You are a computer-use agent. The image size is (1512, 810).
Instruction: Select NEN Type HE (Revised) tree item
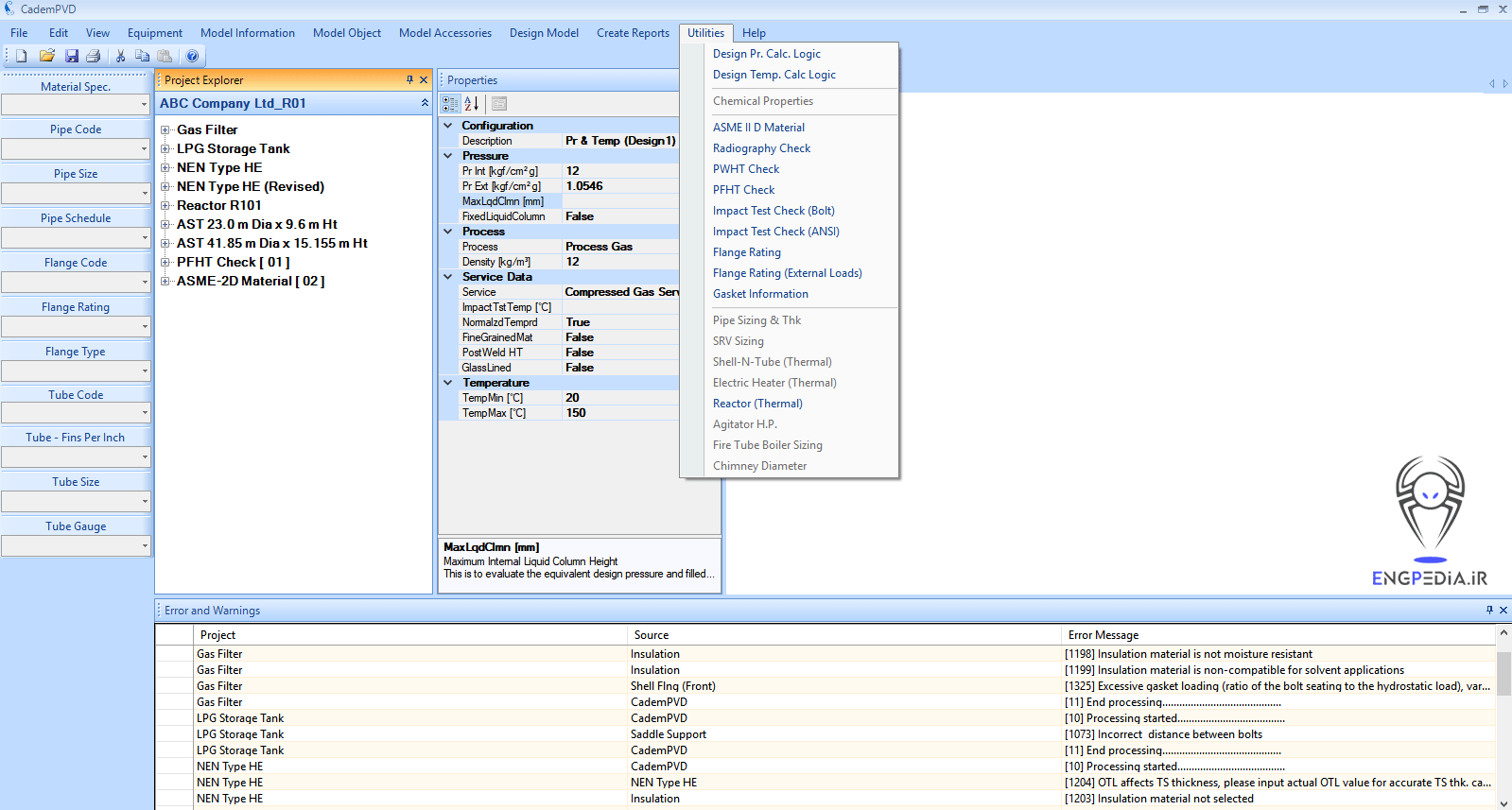pyautogui.click(x=251, y=186)
